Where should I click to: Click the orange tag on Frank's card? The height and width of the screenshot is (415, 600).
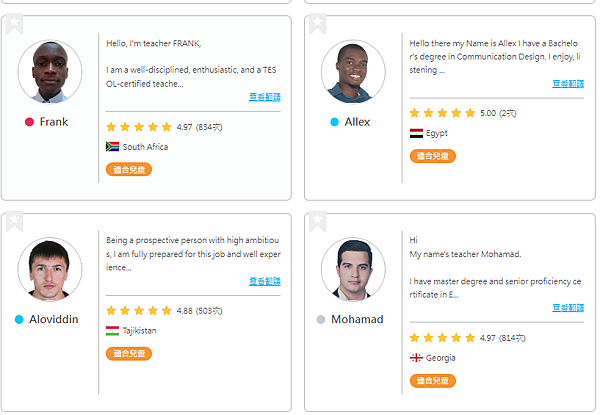pyautogui.click(x=128, y=170)
